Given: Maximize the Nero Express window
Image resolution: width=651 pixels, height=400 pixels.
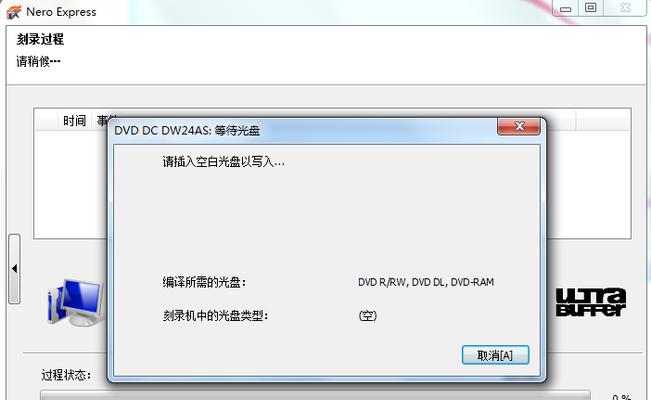Looking at the screenshot, I should 590,8.
